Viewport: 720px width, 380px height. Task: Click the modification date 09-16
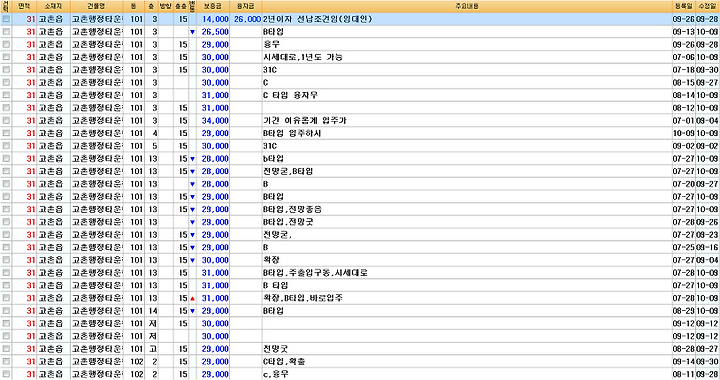coord(708,247)
